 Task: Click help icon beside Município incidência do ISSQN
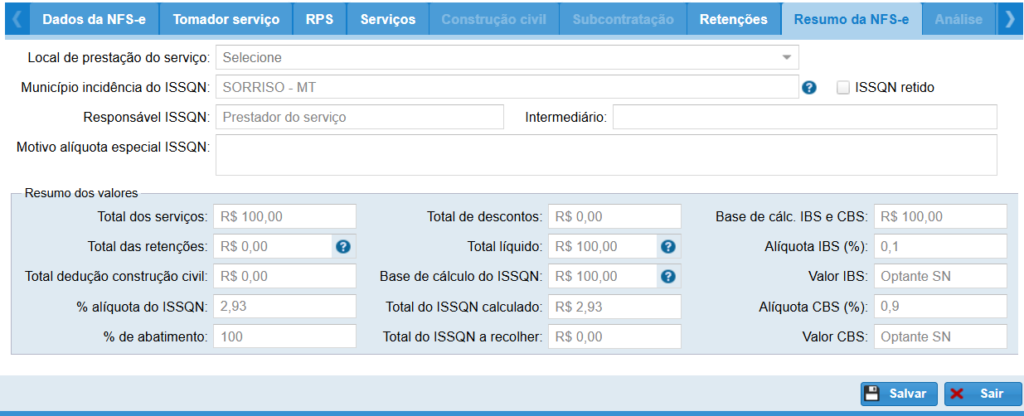(x=810, y=88)
